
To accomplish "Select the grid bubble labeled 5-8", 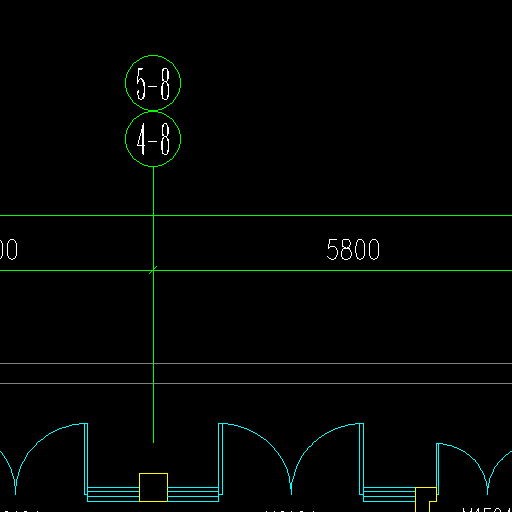I will tap(153, 83).
